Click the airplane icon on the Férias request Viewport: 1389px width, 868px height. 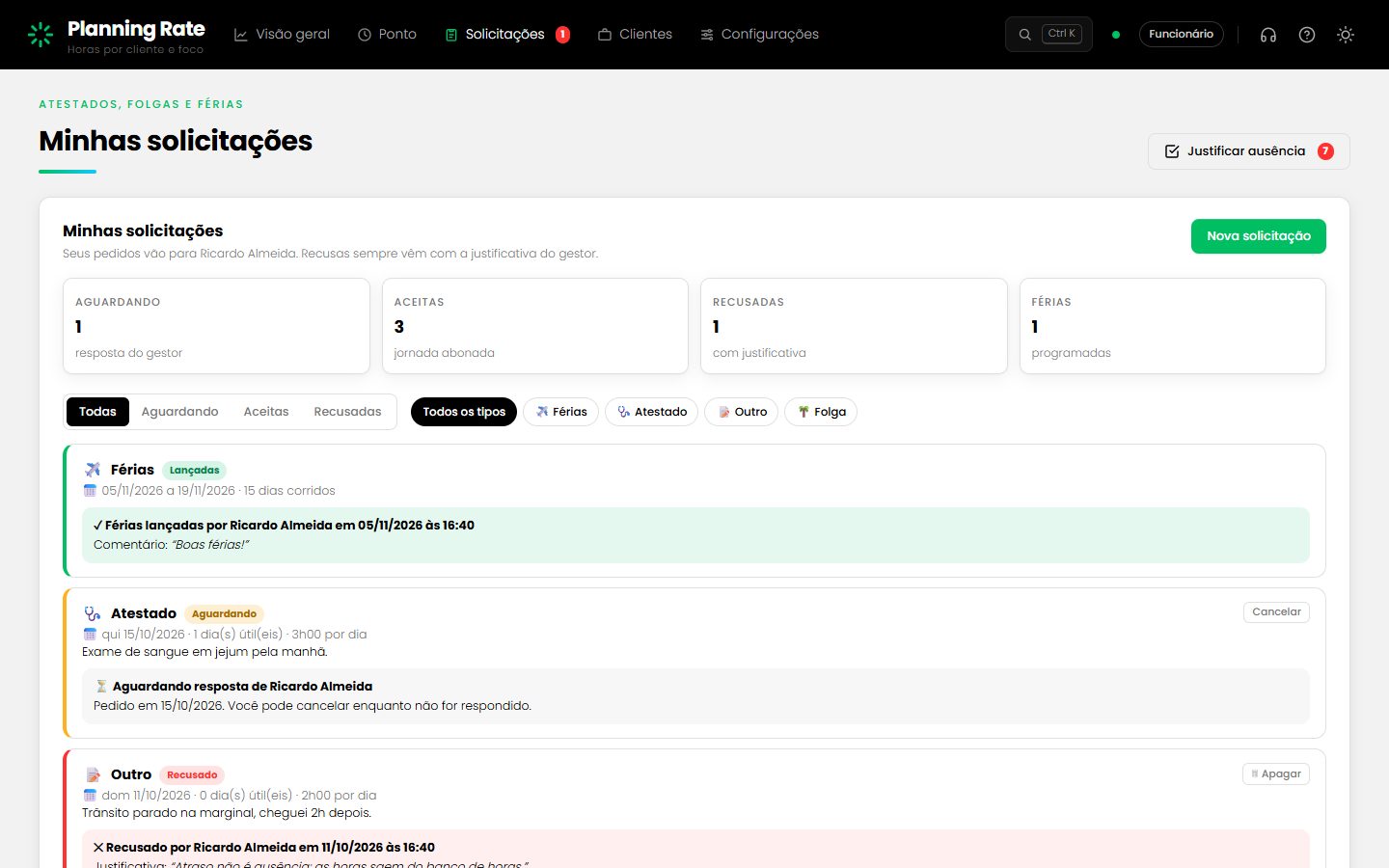point(93,470)
